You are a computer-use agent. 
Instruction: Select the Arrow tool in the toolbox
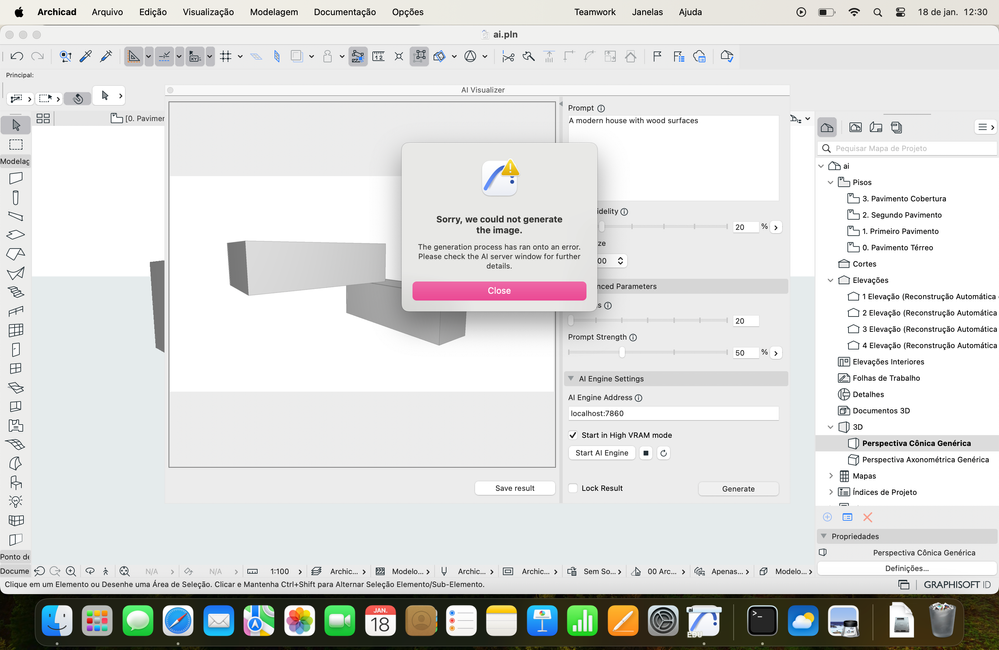pos(16,125)
